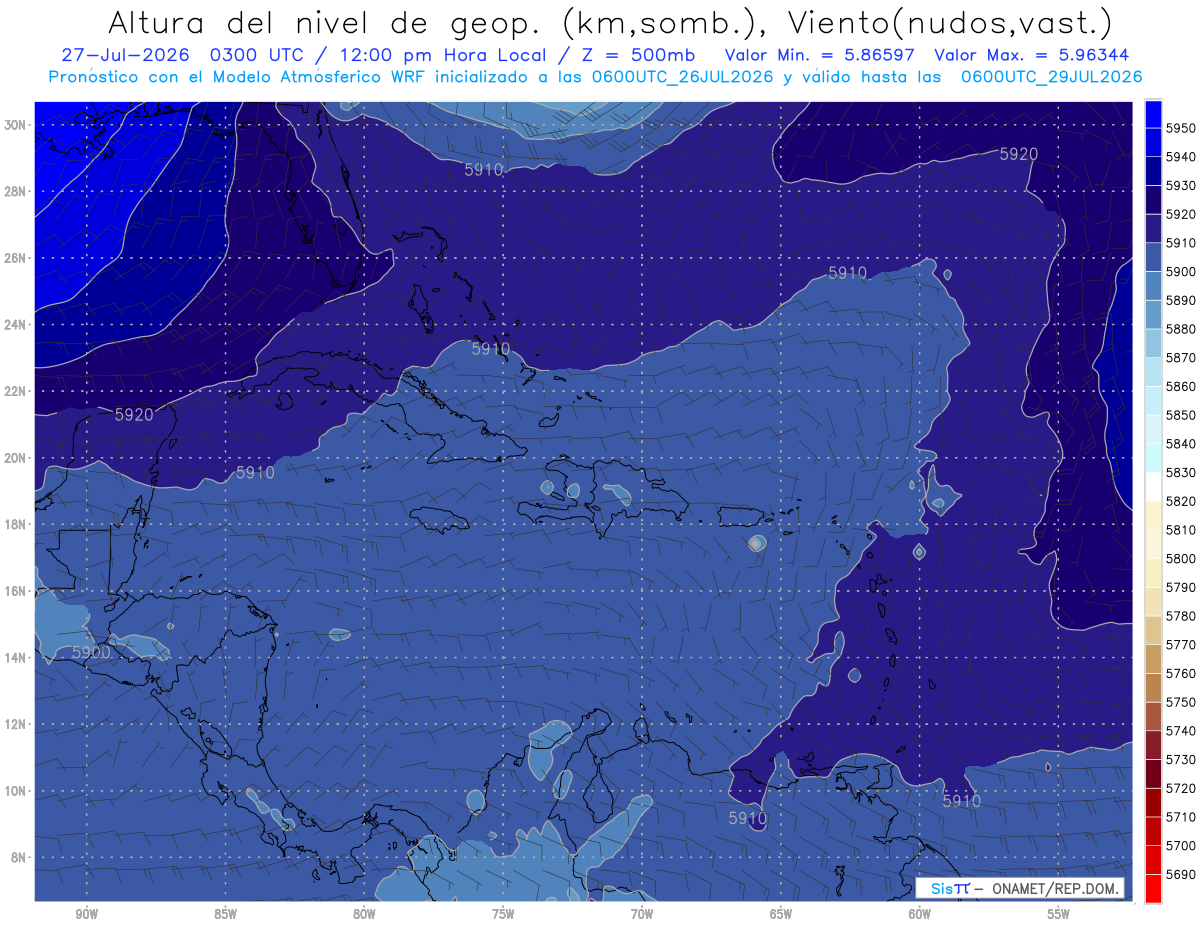Click the "18N" latitude axis label
Image resolution: width=1200 pixels, height=927 pixels.
coord(16,524)
